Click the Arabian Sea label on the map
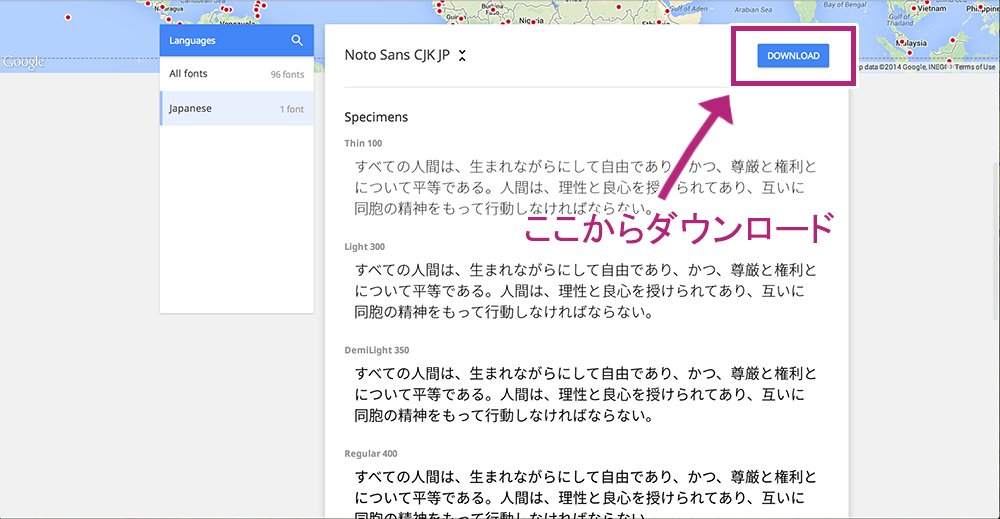Screen dimensions: 1000x519 tap(753, 10)
